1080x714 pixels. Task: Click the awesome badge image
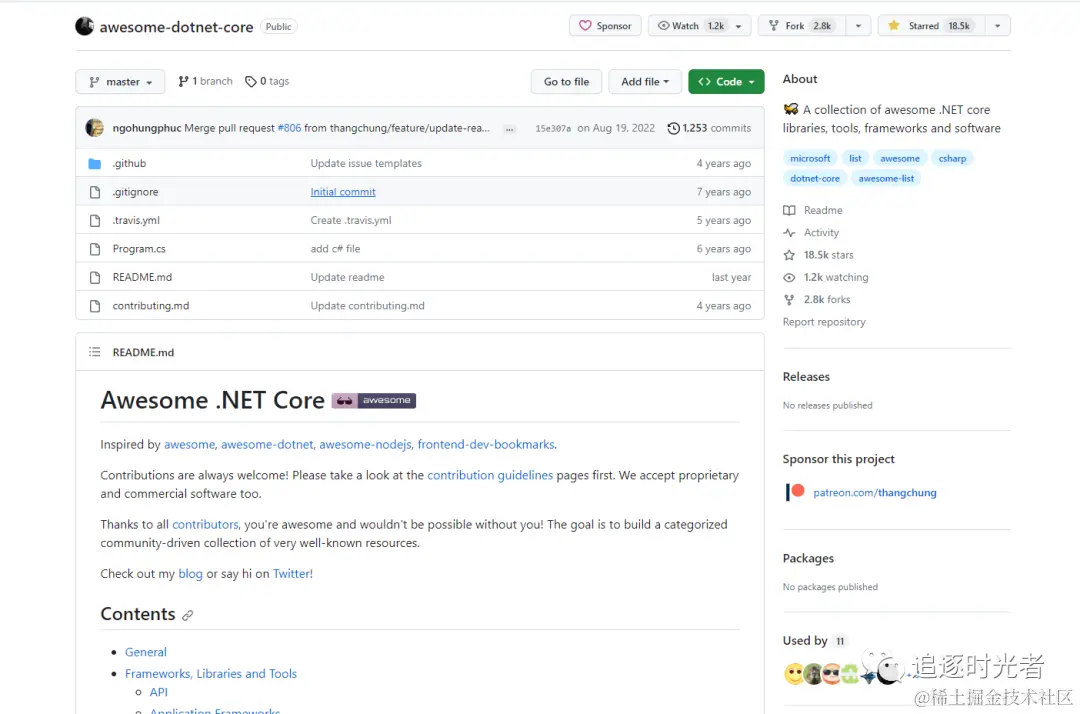click(374, 401)
